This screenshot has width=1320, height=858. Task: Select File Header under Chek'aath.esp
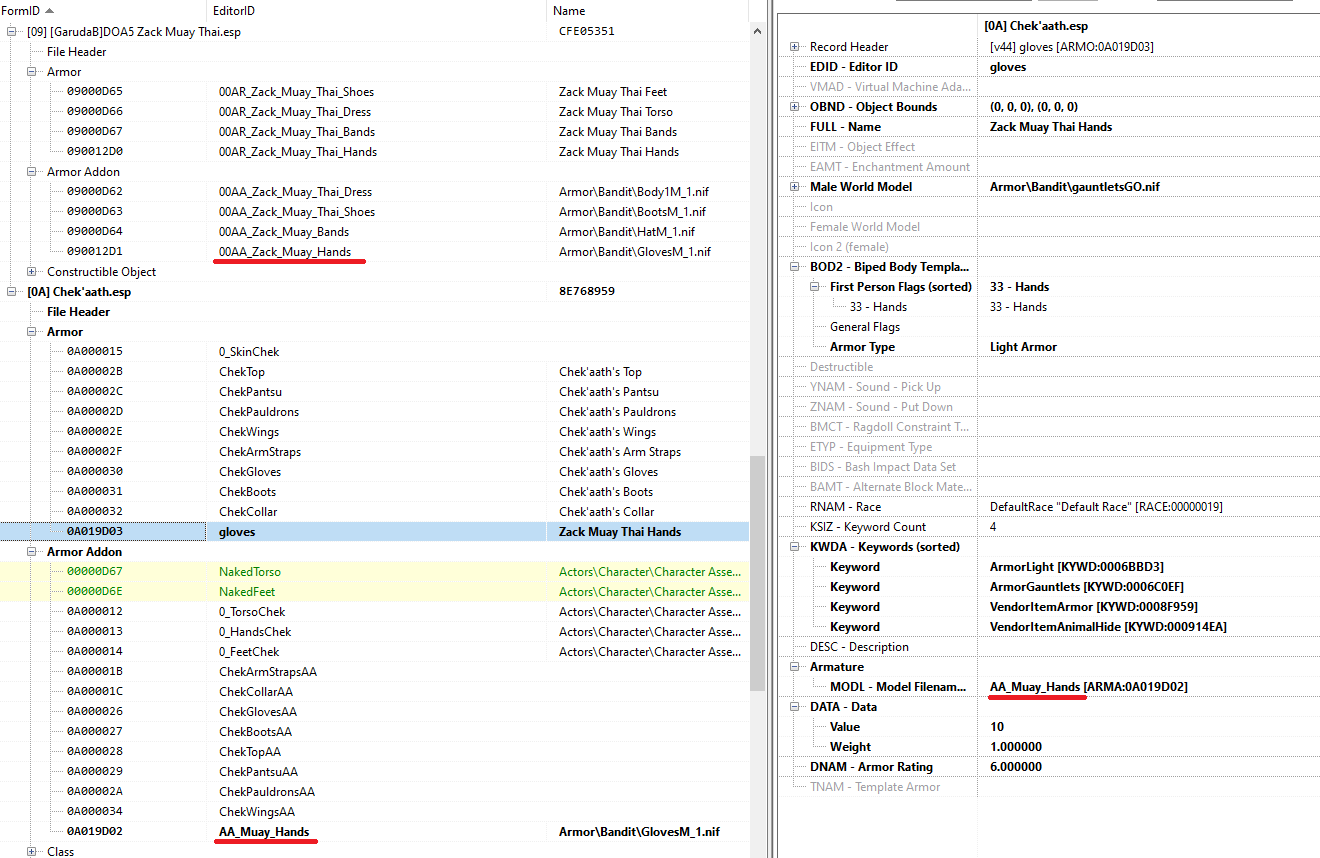pyautogui.click(x=78, y=312)
